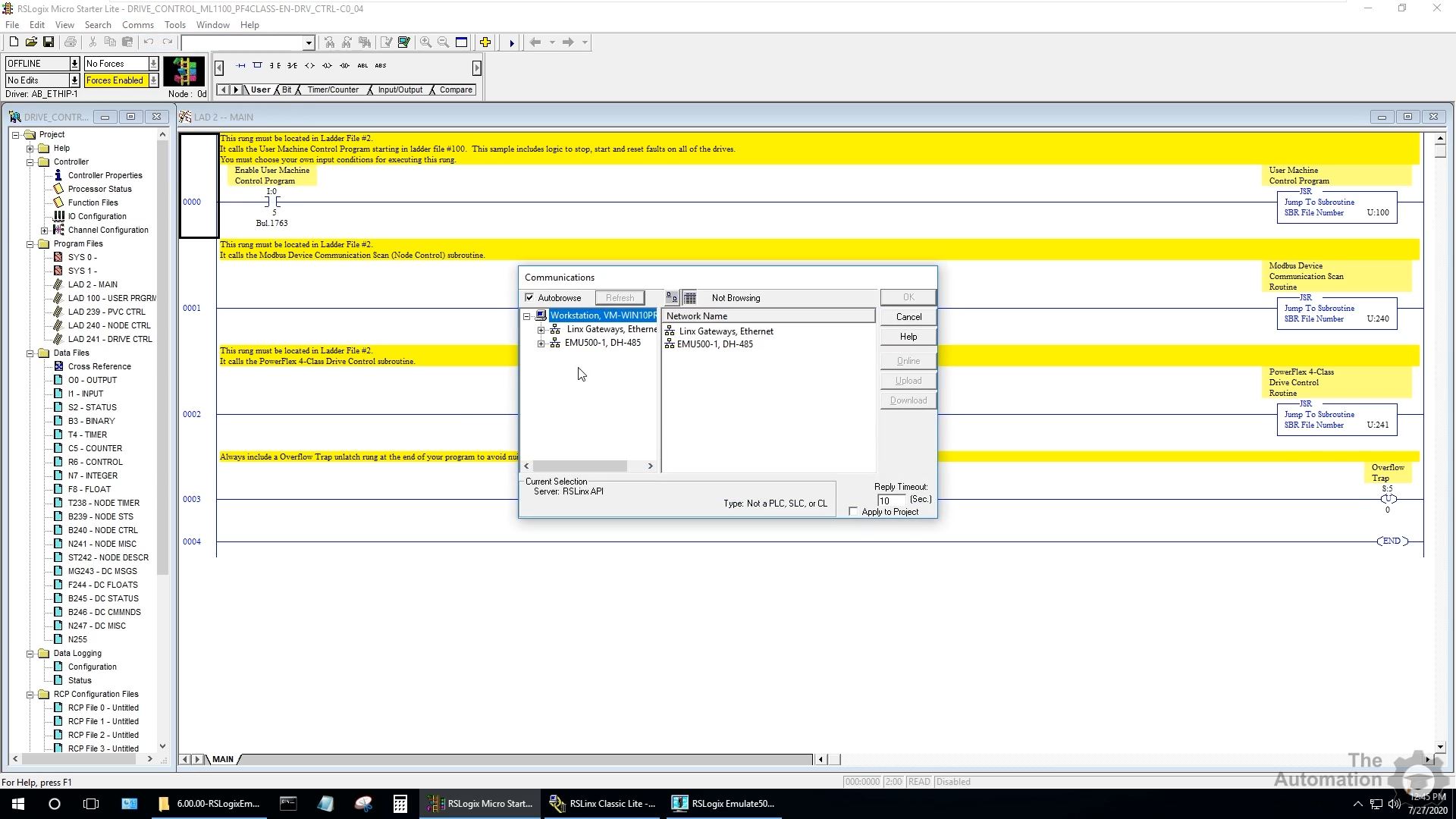Select LAD 240 - NODE CTRL program file
Screen dimensions: 1456x819
[x=109, y=326]
